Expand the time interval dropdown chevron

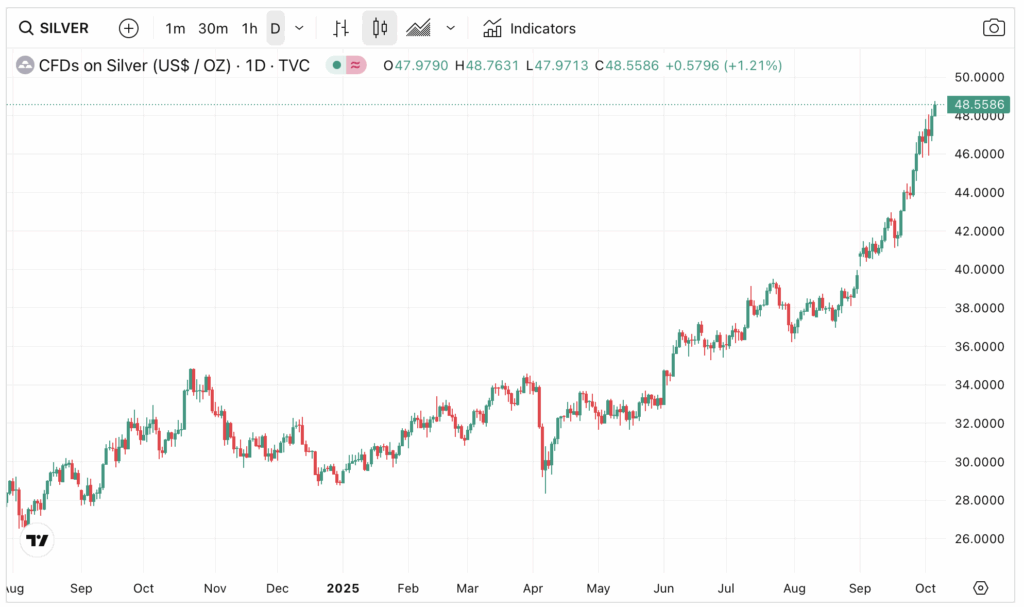click(x=299, y=28)
